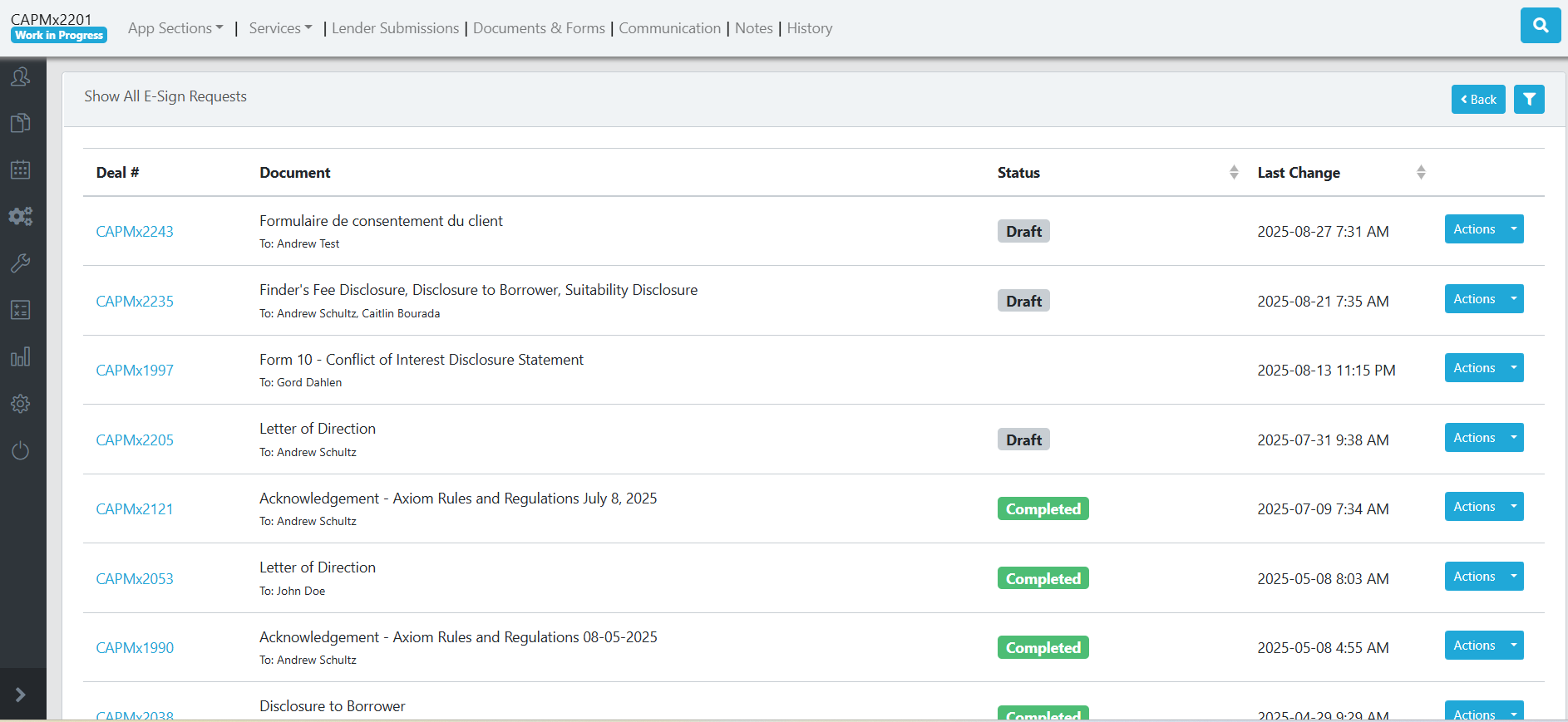Open the users icon in sidebar
The image size is (1568, 722).
[x=21, y=77]
